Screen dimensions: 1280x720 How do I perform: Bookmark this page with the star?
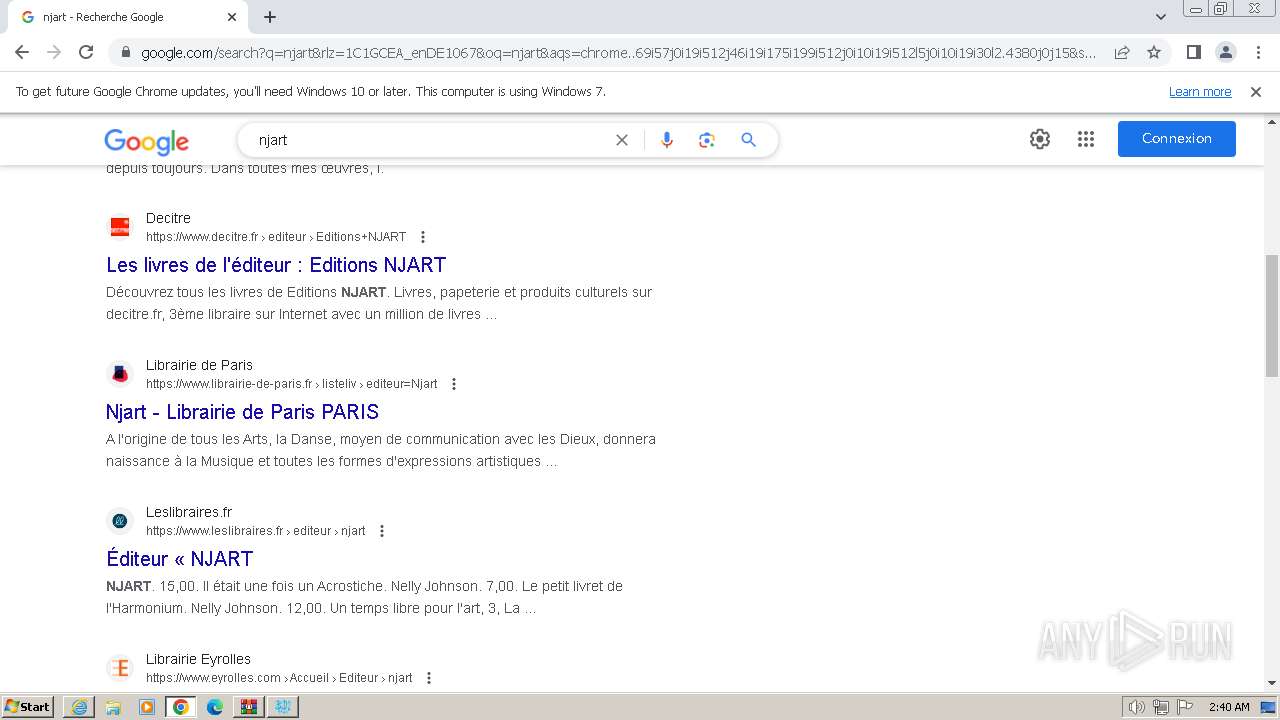coord(1154,52)
